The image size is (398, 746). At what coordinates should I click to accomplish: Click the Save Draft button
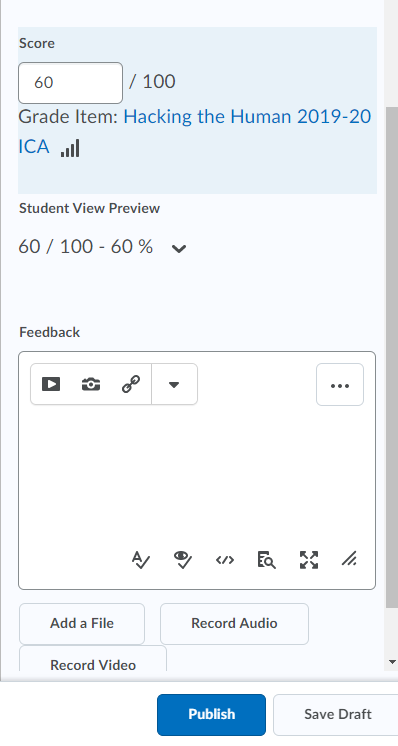click(337, 715)
